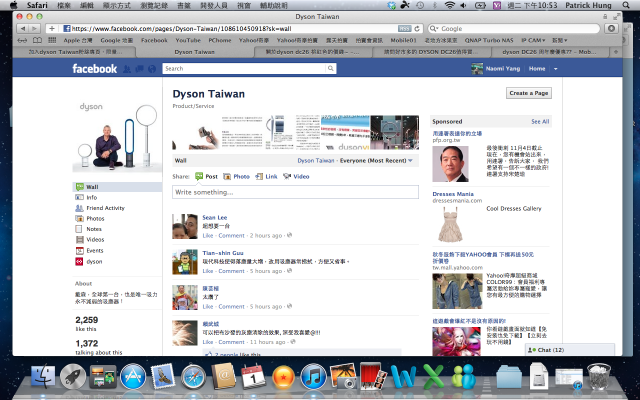Open a new tab with plus button
This screenshot has height=400, width=640.
(616, 52)
